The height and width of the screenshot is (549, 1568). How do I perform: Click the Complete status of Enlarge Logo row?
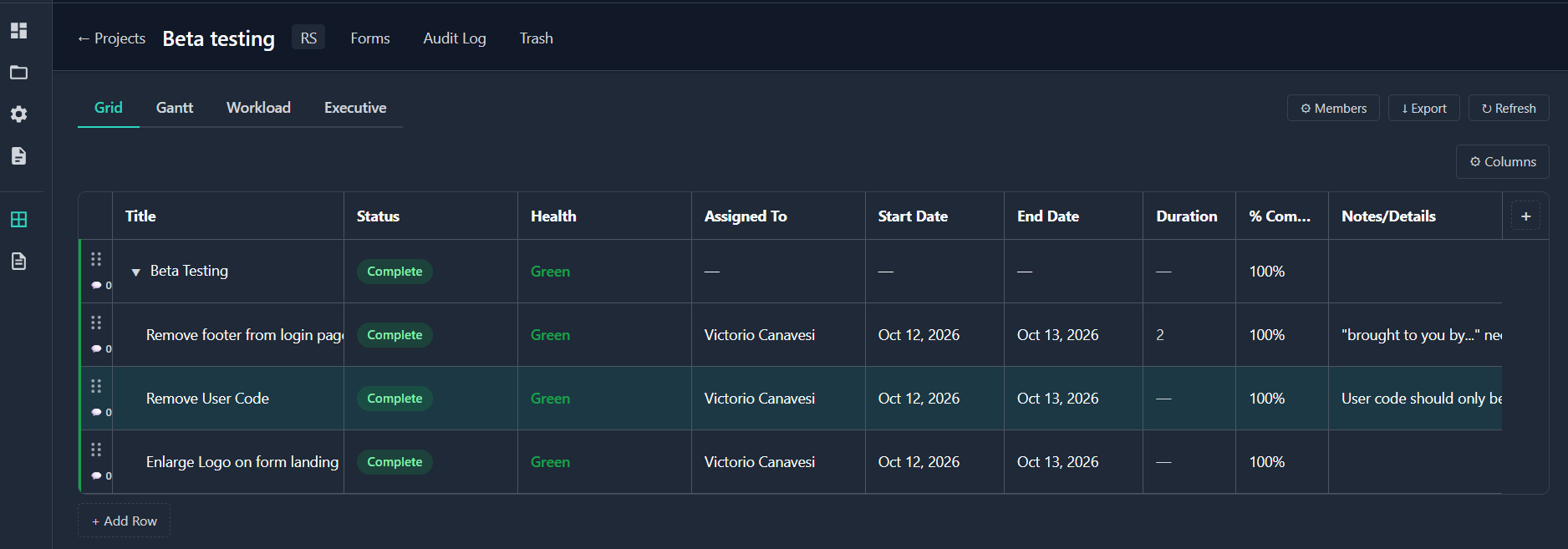click(x=395, y=462)
